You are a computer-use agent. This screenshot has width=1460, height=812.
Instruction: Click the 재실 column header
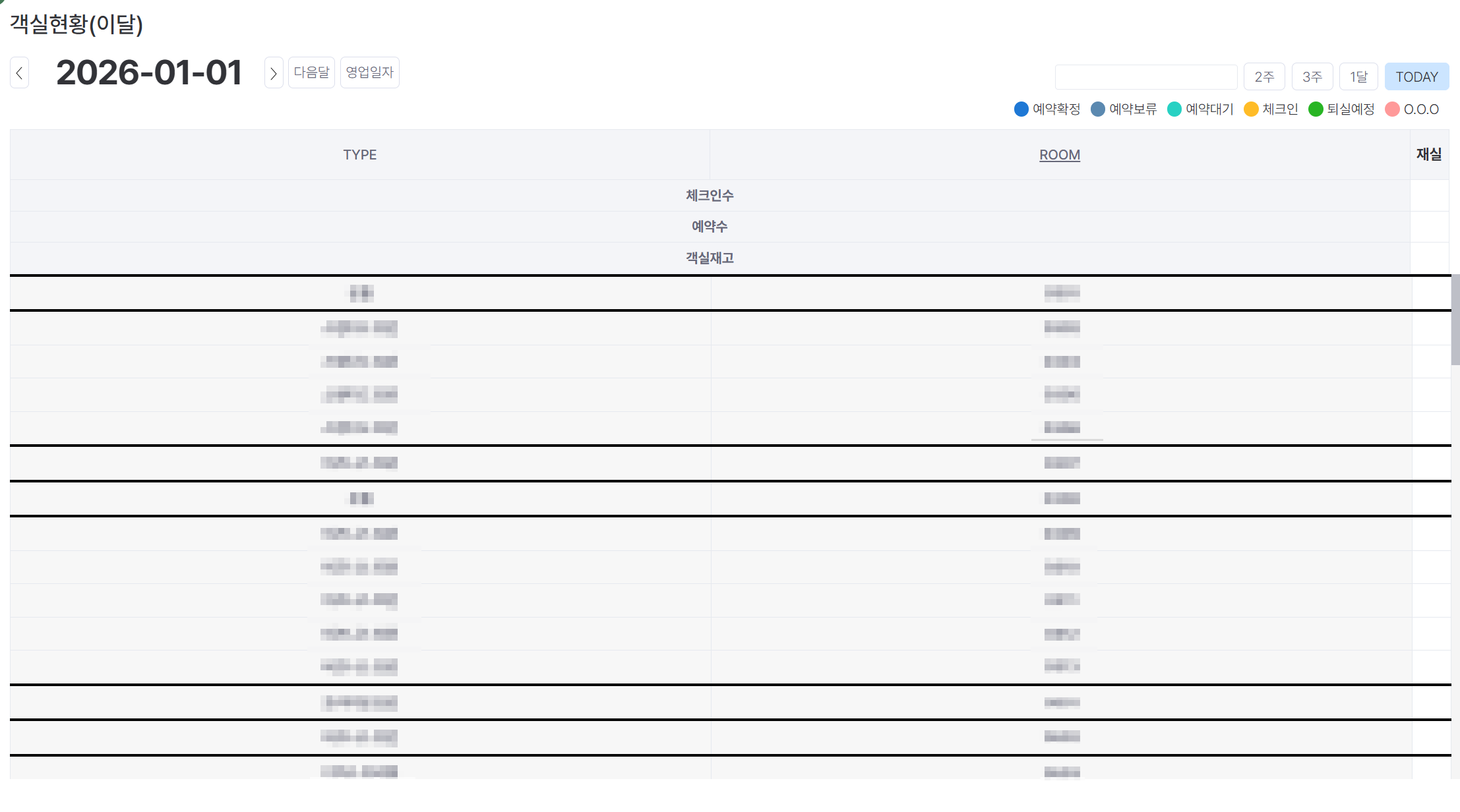click(1428, 154)
